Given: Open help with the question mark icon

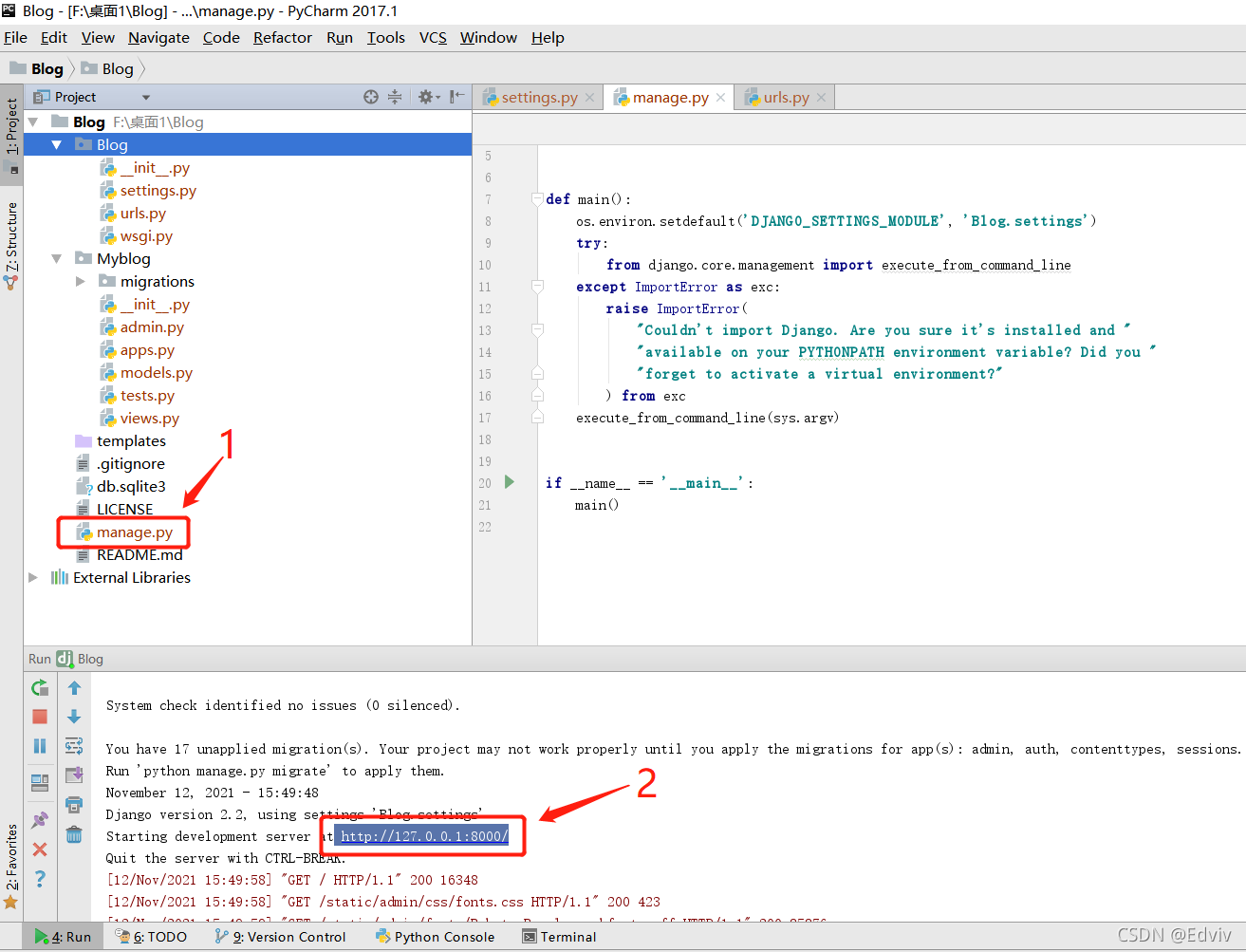Looking at the screenshot, I should [40, 879].
